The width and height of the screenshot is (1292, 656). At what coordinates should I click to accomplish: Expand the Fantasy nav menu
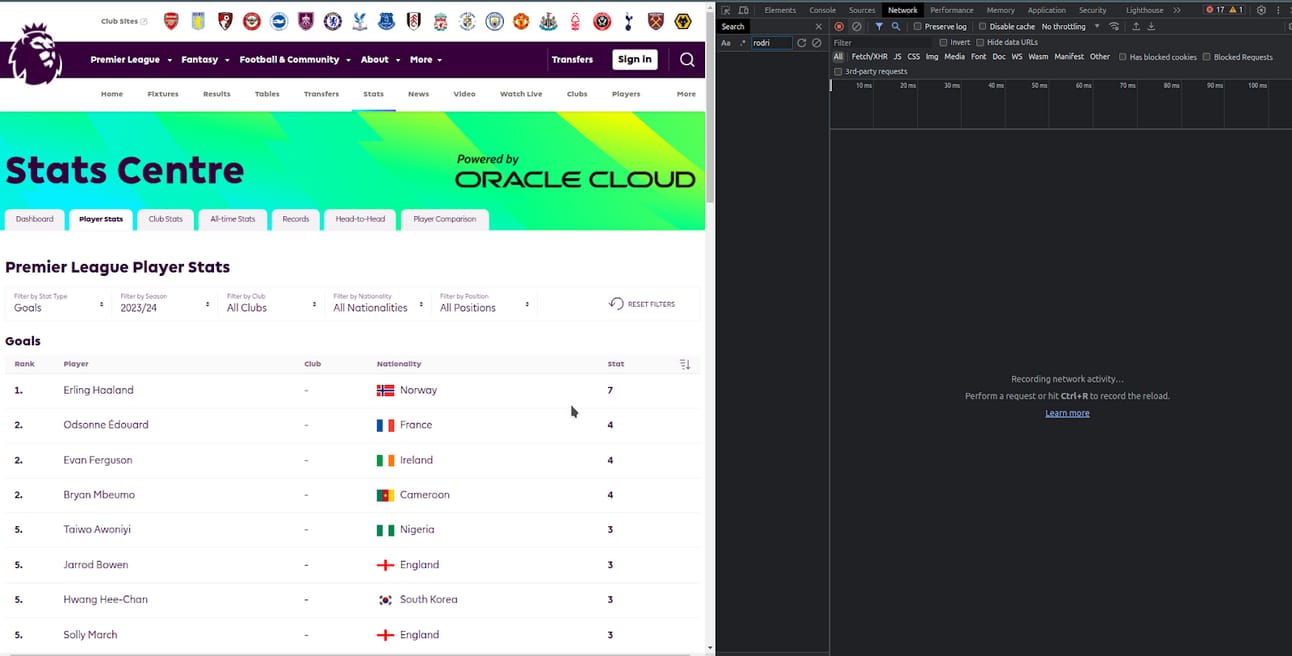[205, 60]
